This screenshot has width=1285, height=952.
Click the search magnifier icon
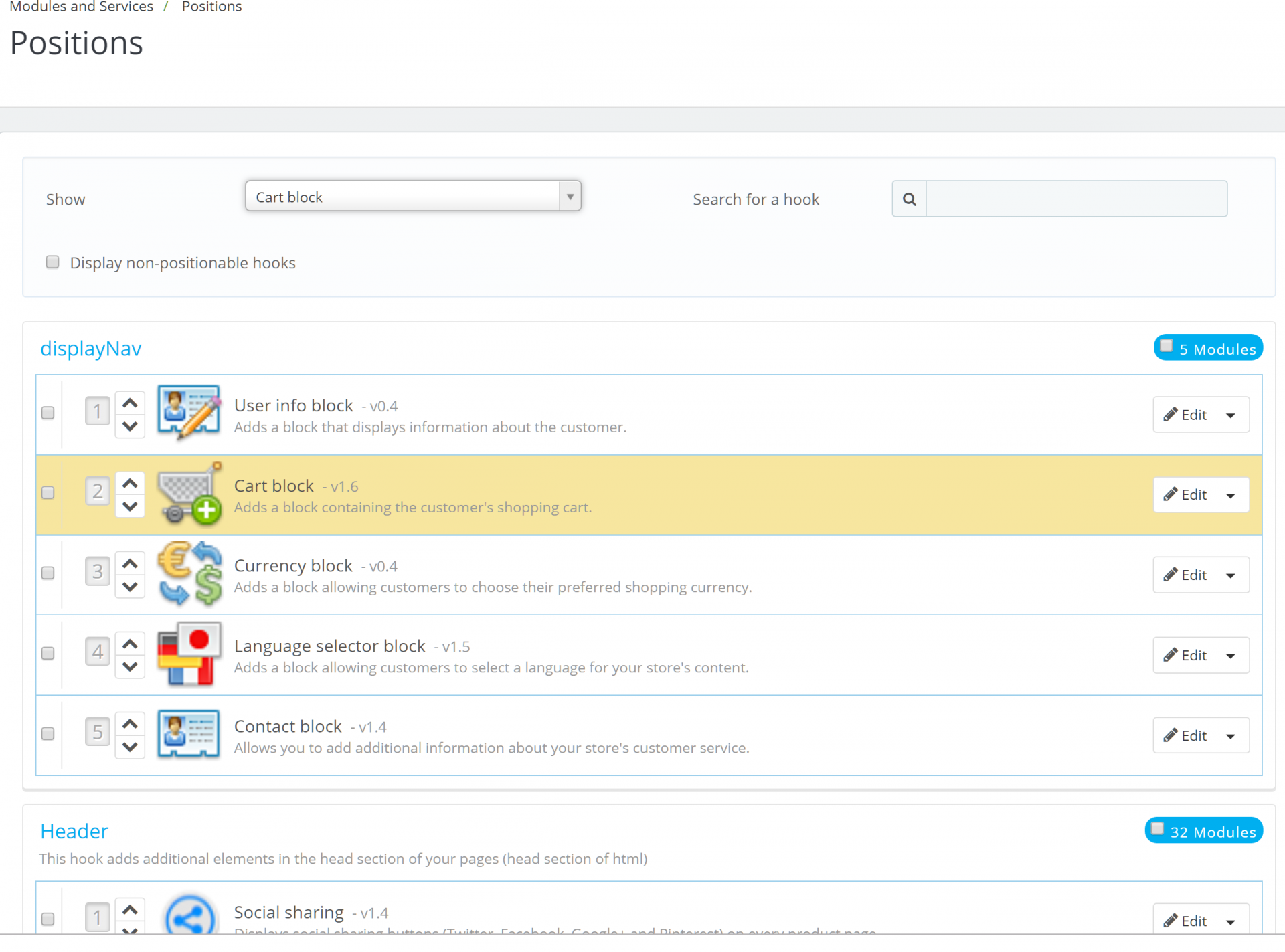point(909,199)
